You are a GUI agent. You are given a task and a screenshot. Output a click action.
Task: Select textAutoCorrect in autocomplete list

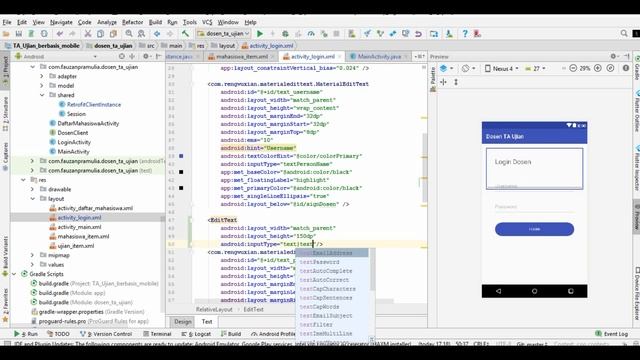coord(324,280)
